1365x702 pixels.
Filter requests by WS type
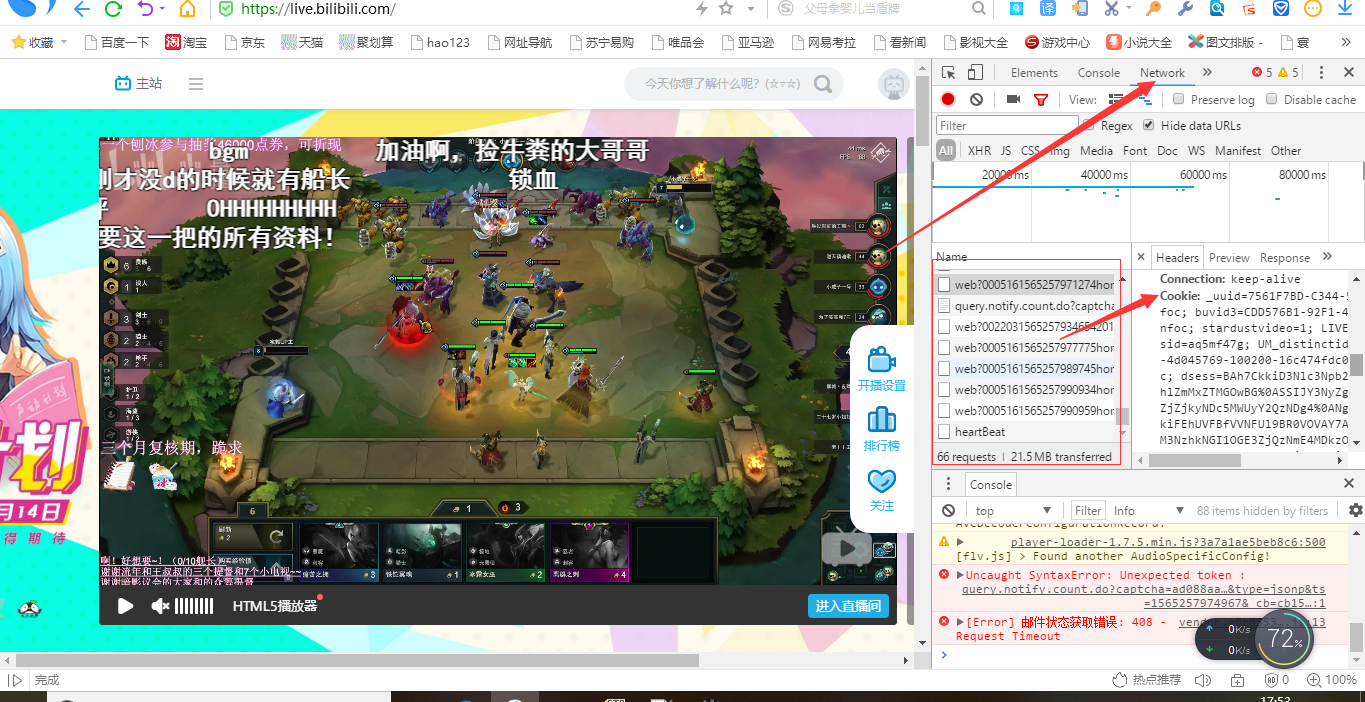(1197, 151)
